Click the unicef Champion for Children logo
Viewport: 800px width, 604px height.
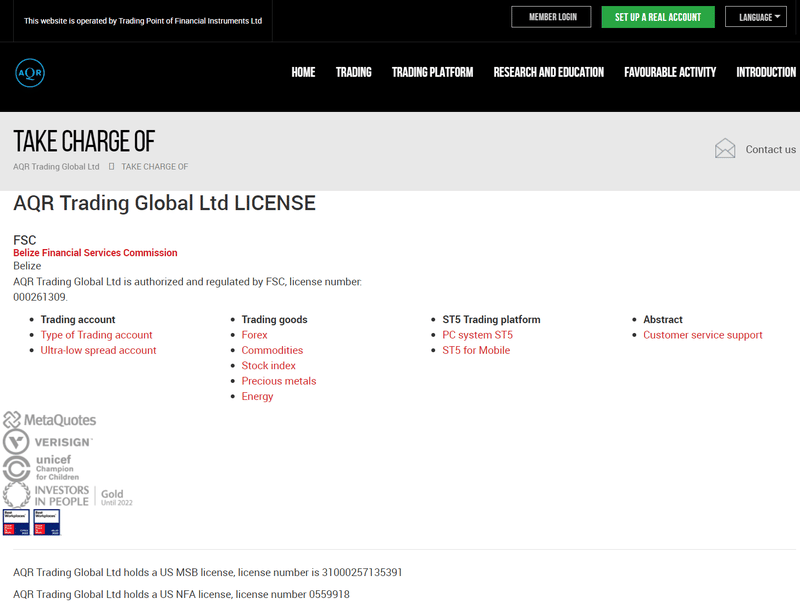(41, 468)
